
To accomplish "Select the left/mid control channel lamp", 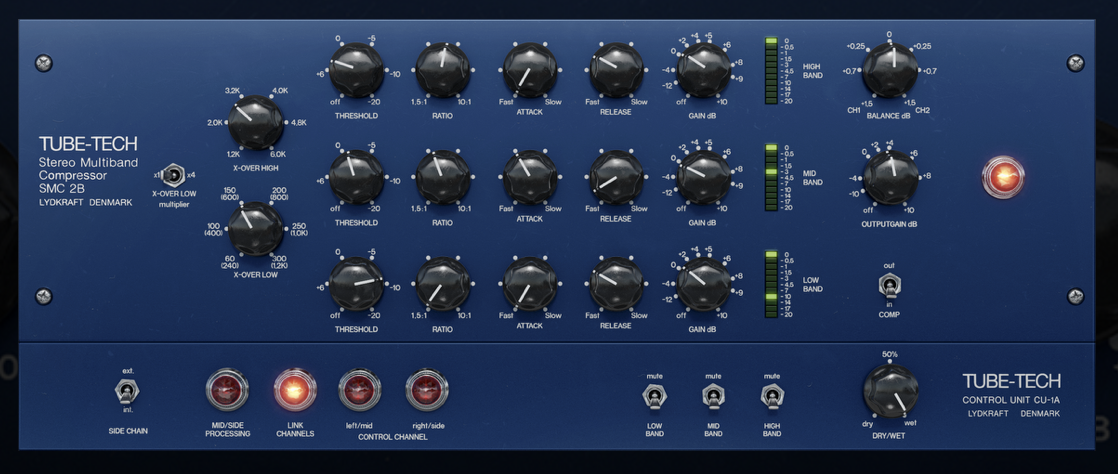I will [x=360, y=390].
